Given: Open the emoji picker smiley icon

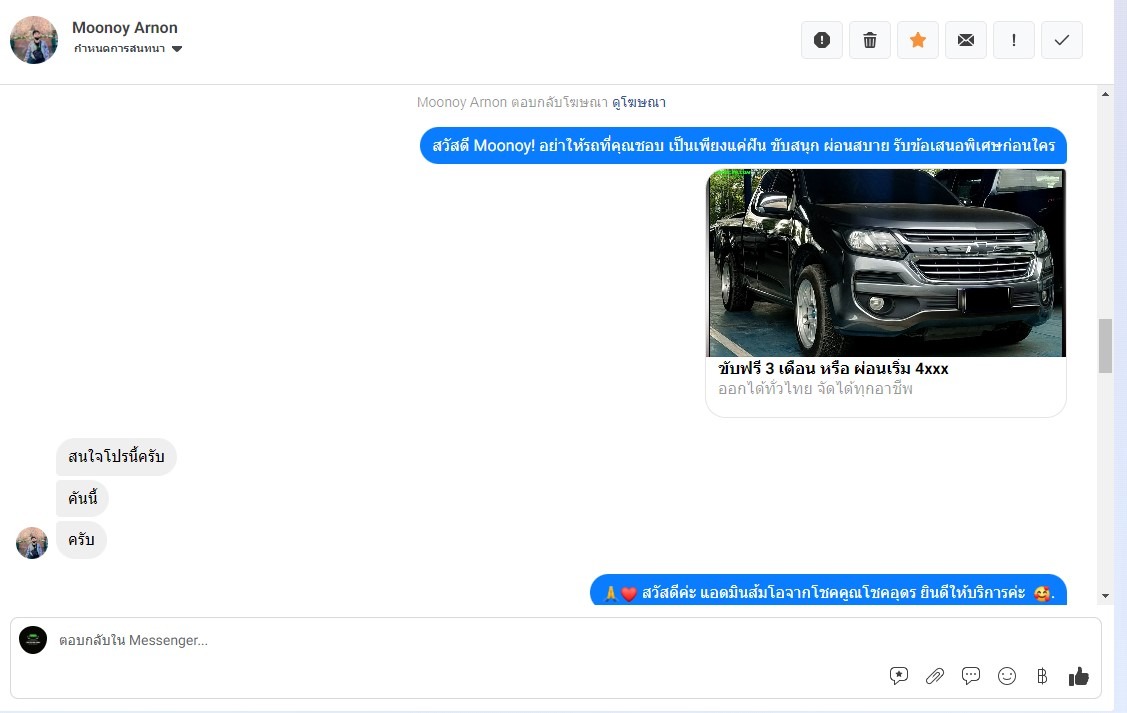Looking at the screenshot, I should pyautogui.click(x=1007, y=676).
